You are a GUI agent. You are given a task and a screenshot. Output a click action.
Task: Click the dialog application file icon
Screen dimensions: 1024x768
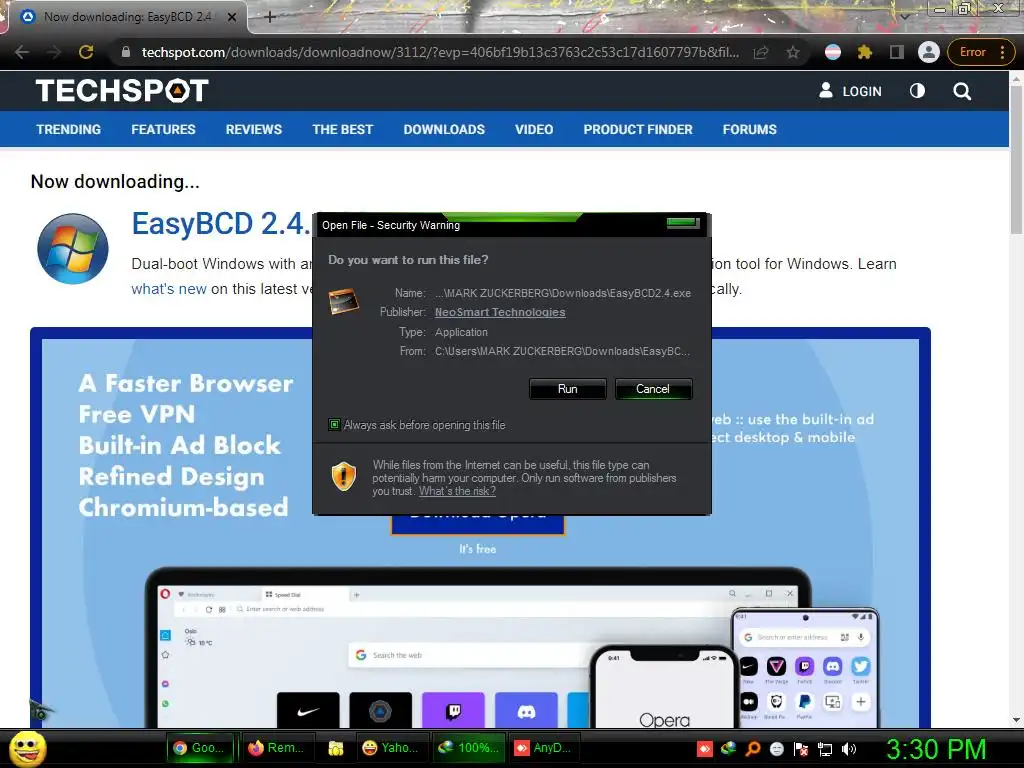pos(344,302)
